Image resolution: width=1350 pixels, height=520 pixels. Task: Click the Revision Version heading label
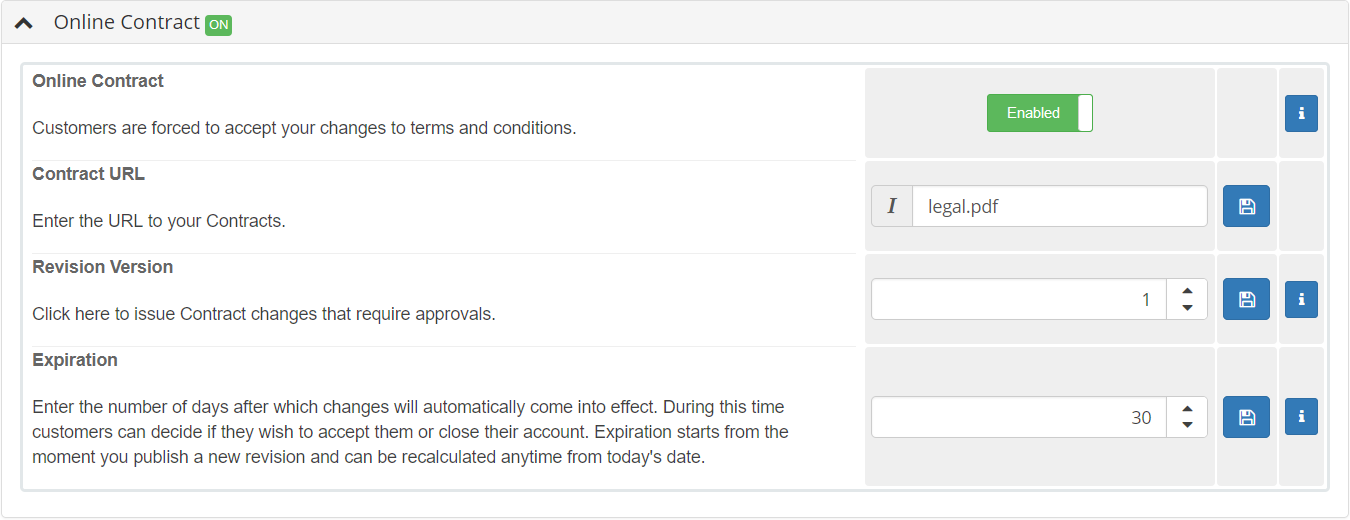coord(103,267)
